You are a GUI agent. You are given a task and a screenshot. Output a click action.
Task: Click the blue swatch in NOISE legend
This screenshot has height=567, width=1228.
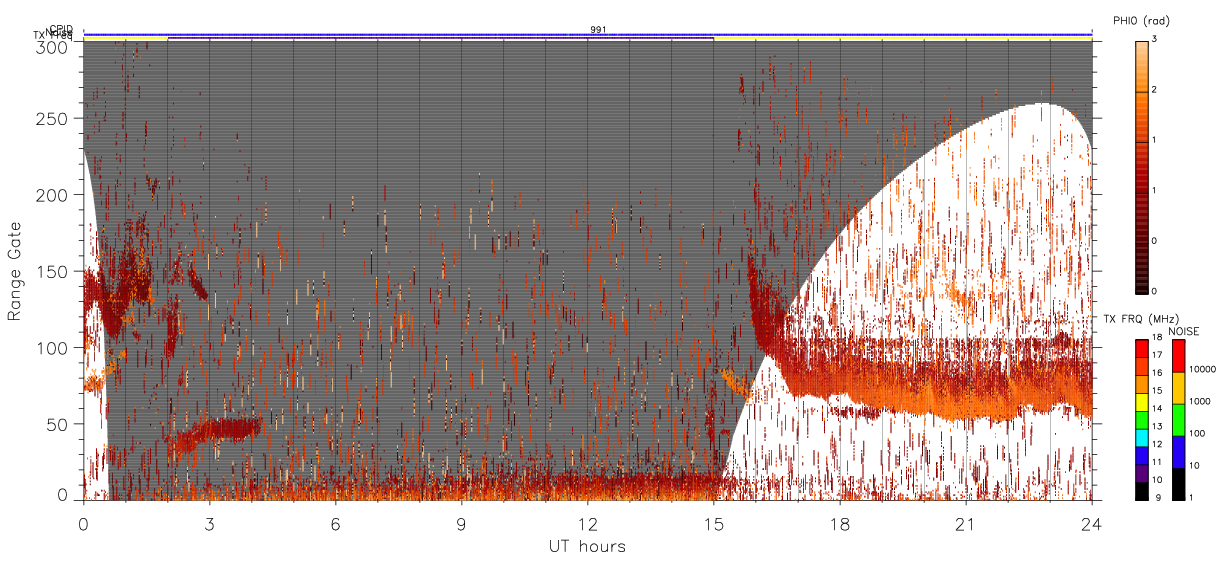[1178, 452]
